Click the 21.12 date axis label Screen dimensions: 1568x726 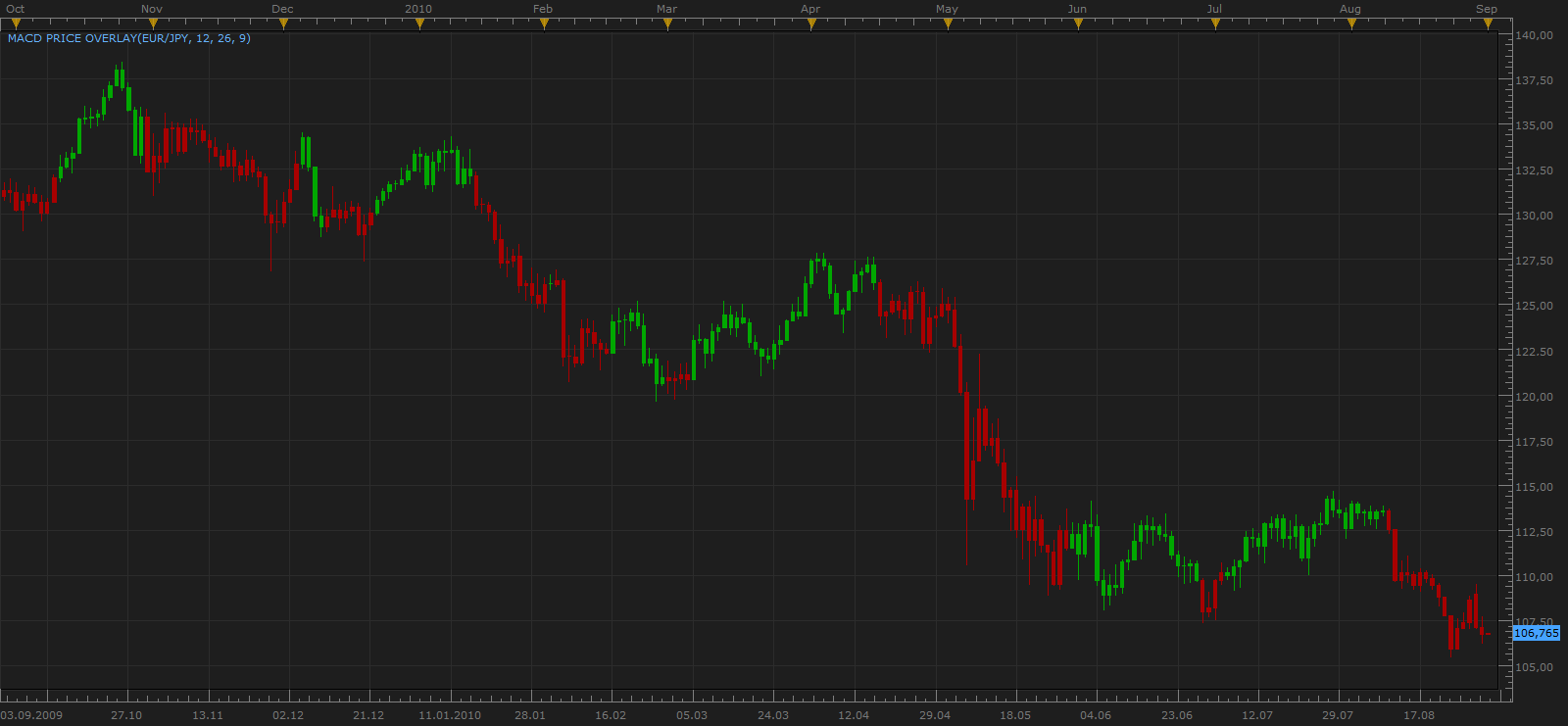[368, 715]
